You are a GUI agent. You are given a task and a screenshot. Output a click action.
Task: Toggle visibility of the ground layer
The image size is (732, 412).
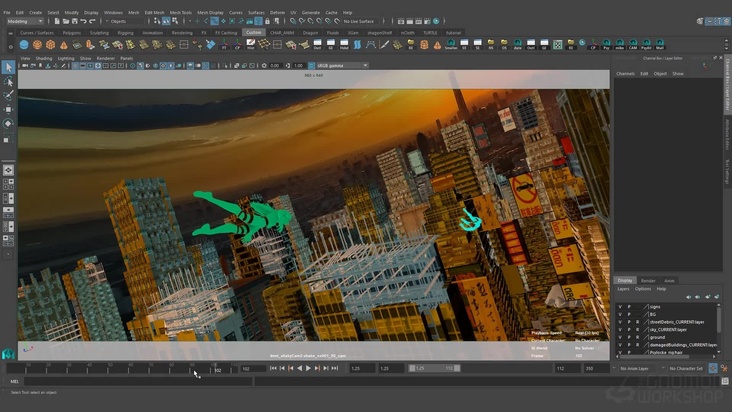pos(619,337)
